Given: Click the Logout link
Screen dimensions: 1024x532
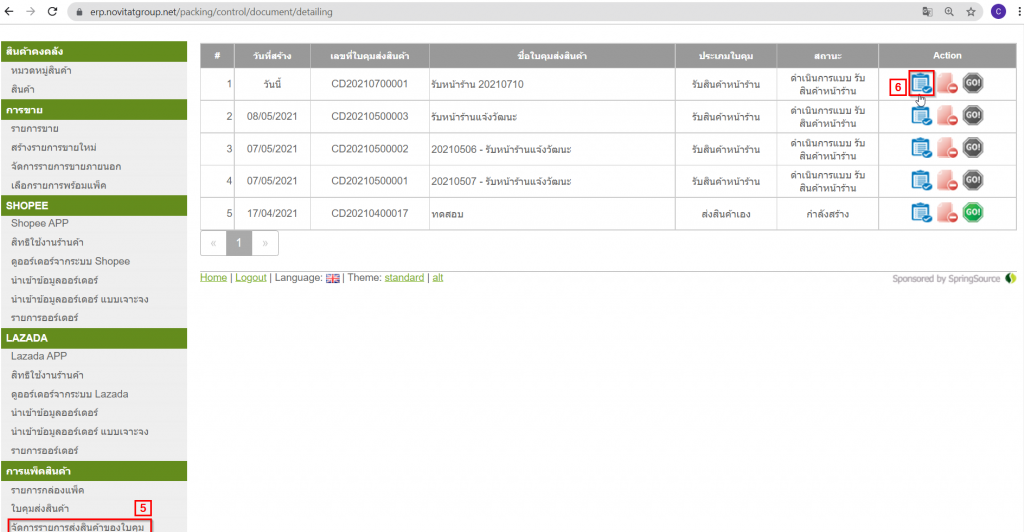Looking at the screenshot, I should point(251,278).
